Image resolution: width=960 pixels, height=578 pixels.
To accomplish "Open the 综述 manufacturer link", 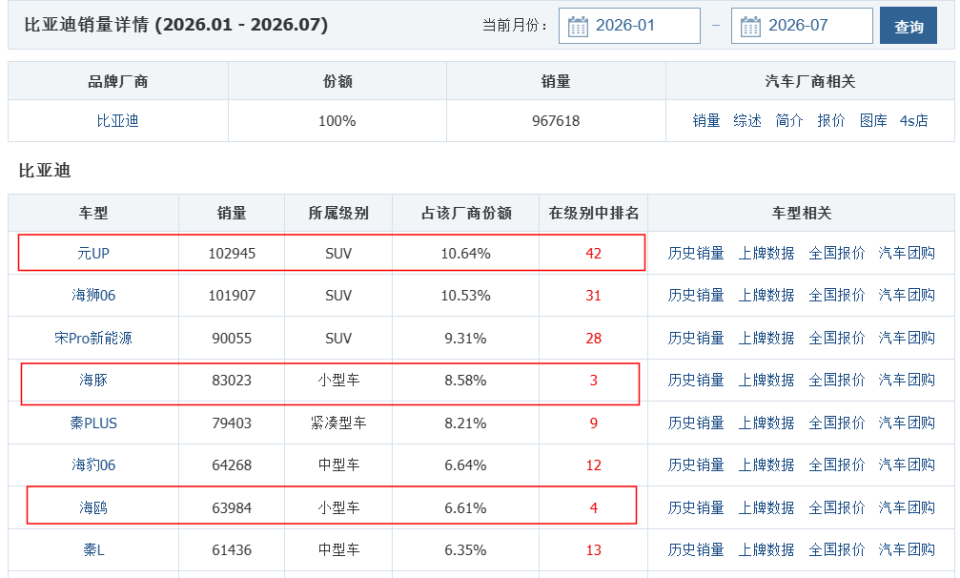I will pyautogui.click(x=748, y=121).
